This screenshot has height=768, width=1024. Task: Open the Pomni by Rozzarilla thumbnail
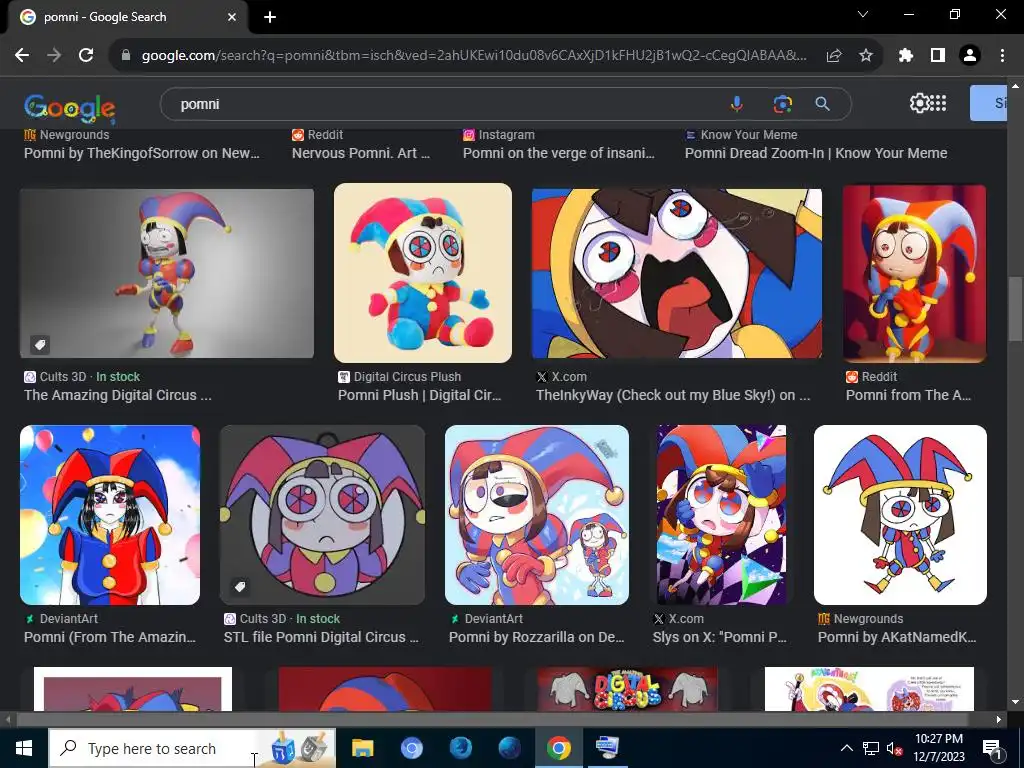pyautogui.click(x=537, y=515)
